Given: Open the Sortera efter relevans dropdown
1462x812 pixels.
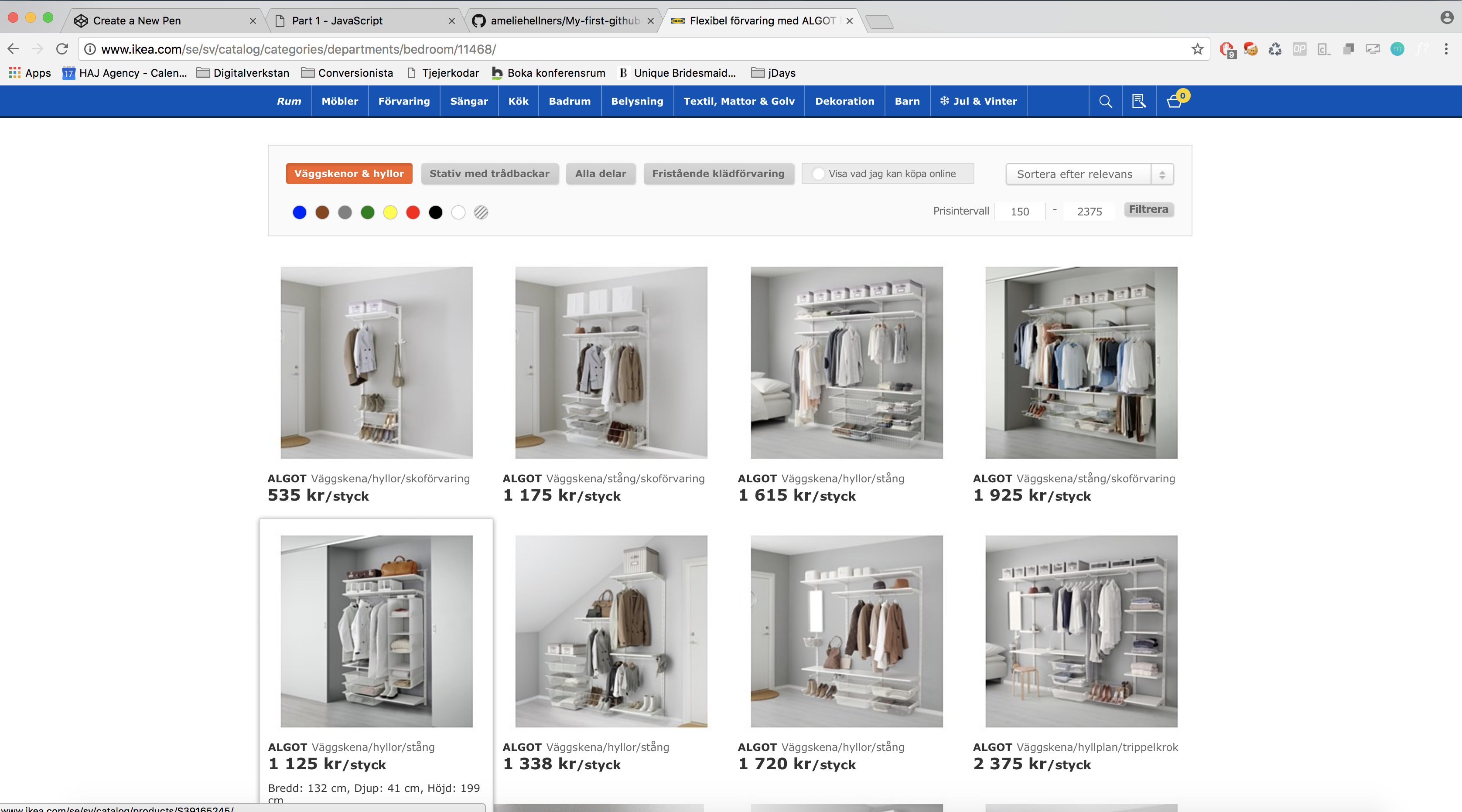Looking at the screenshot, I should [x=1089, y=174].
